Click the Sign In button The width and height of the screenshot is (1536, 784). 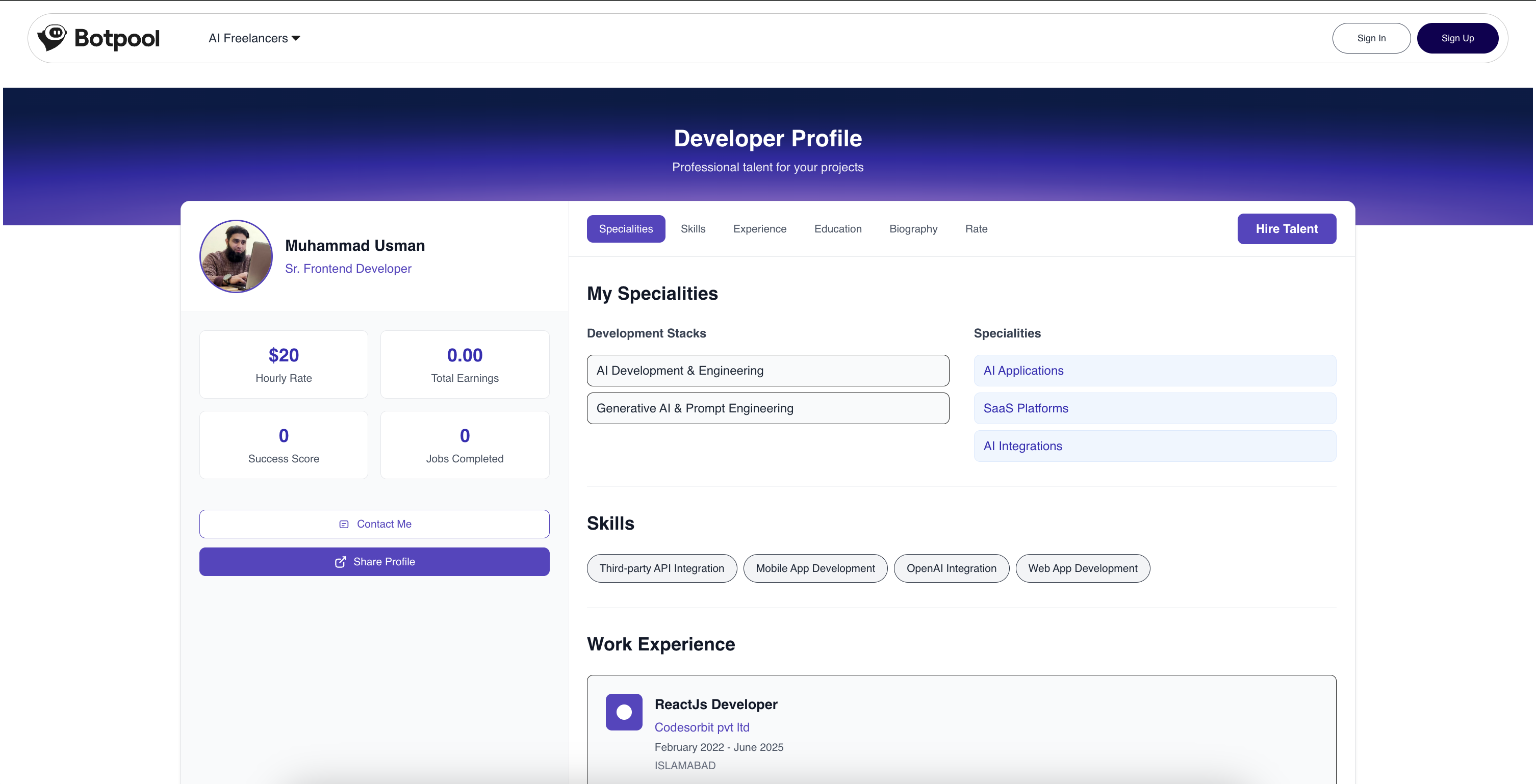[x=1371, y=38]
